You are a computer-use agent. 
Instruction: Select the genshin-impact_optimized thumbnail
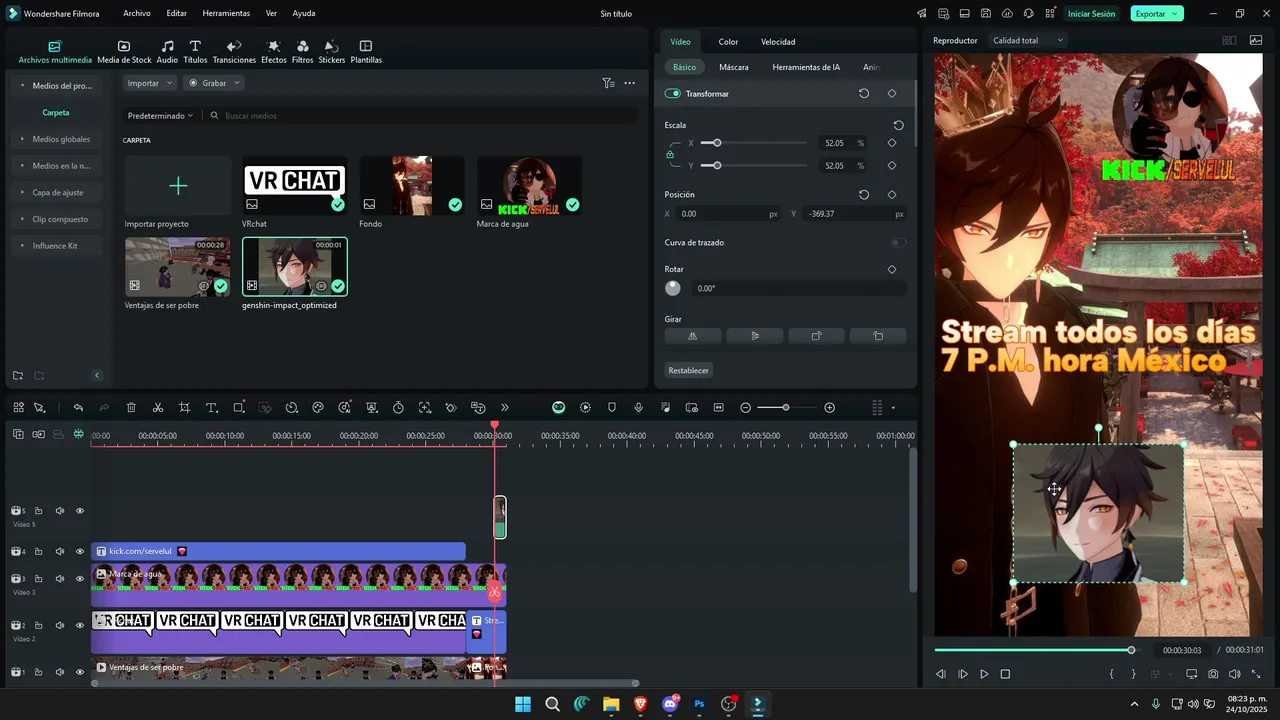[295, 267]
